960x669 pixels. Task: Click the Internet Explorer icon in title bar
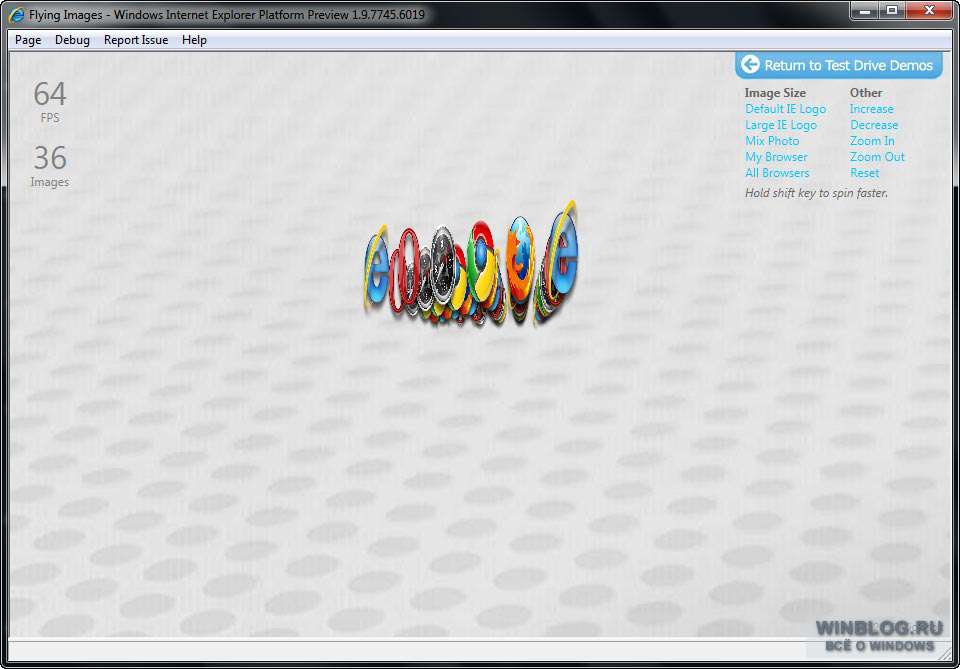(x=17, y=14)
